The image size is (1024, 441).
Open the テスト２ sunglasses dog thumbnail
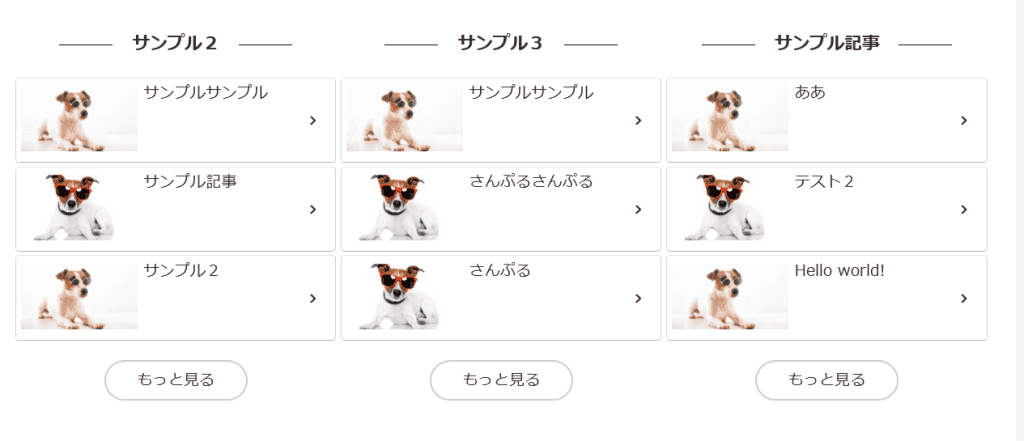click(x=729, y=208)
